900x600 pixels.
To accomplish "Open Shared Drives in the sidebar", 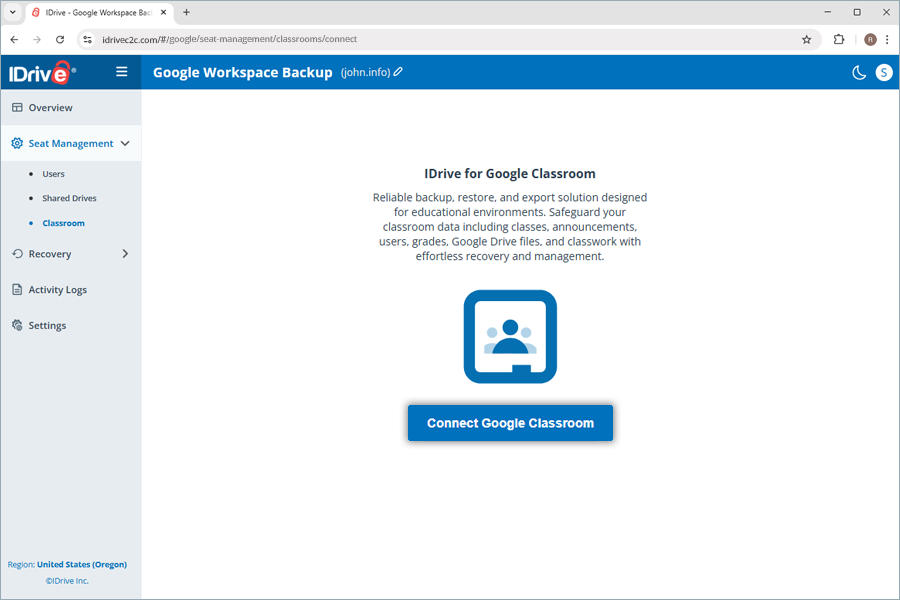I will pyautogui.click(x=69, y=198).
